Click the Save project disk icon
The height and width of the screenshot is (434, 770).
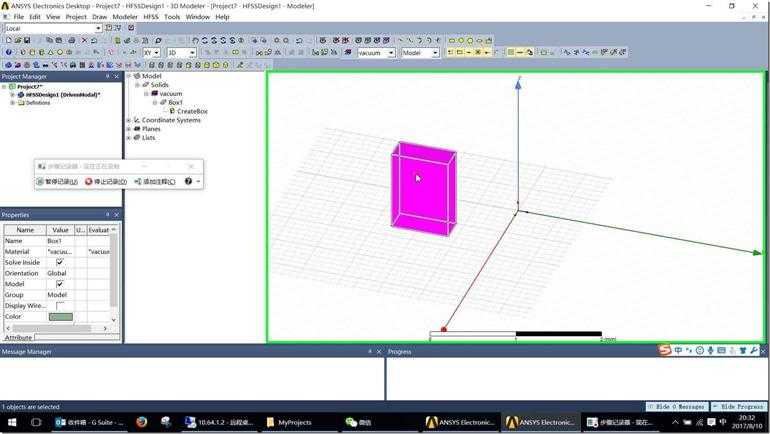click(x=27, y=40)
